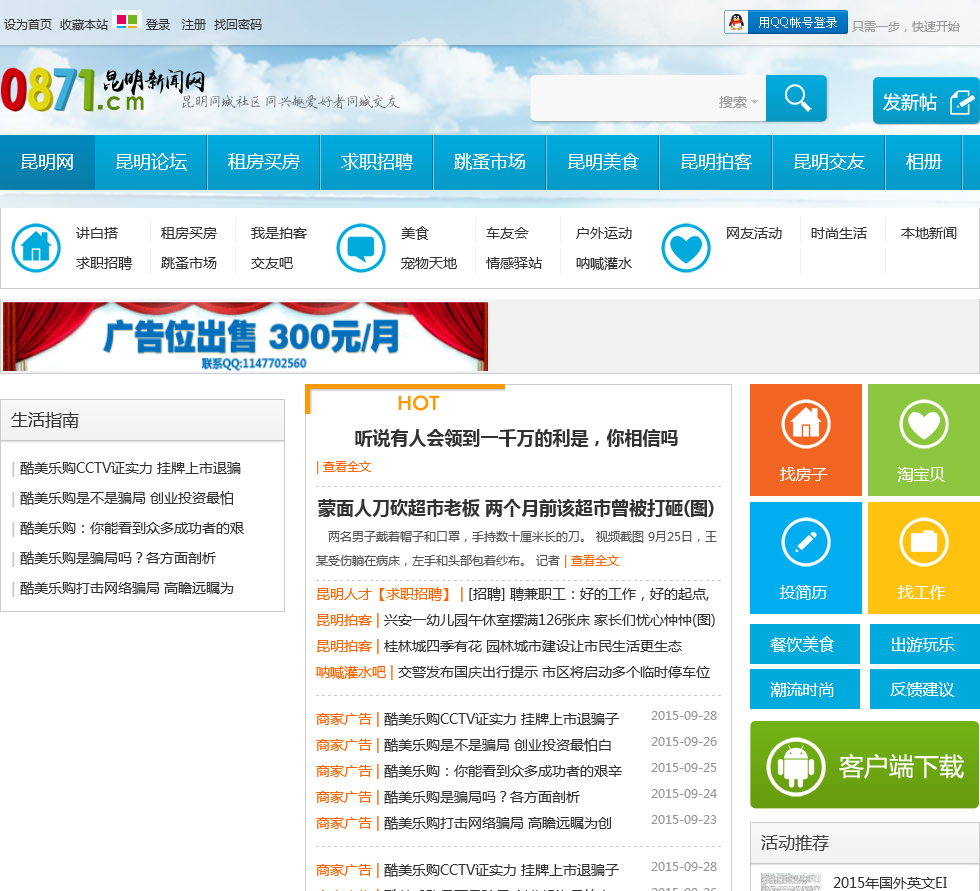Click the 潮流时尚 button
This screenshot has height=891, width=980.
point(804,689)
